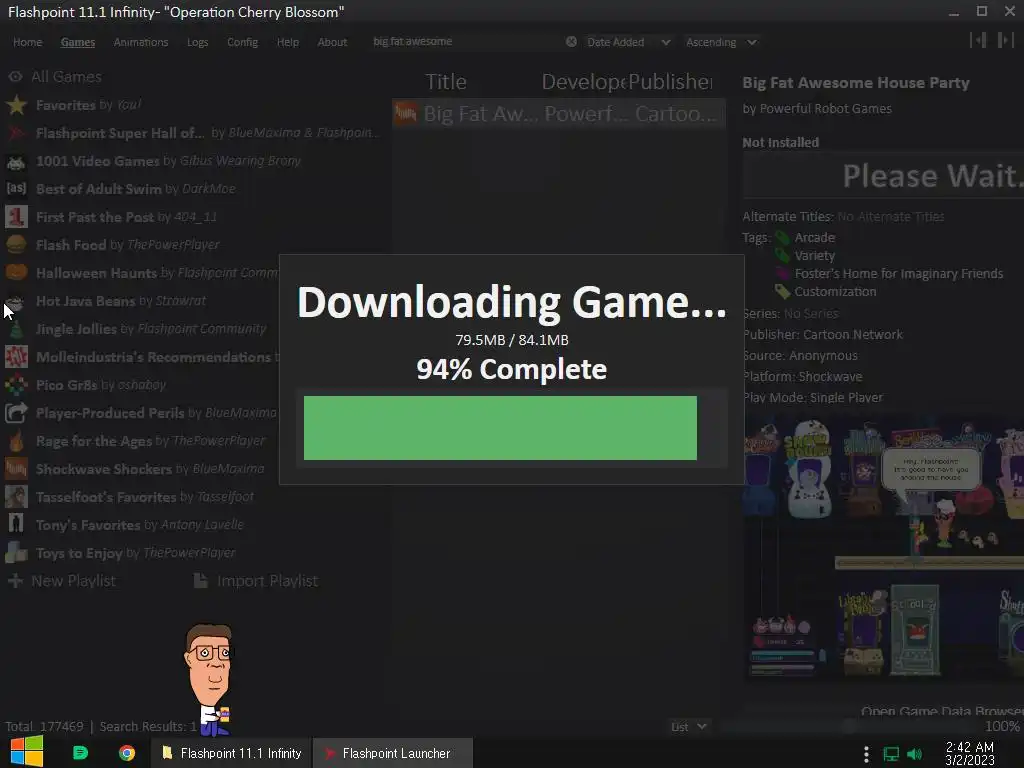
Task: Switch to Flashpoint Launcher taskbar item
Action: coord(392,753)
